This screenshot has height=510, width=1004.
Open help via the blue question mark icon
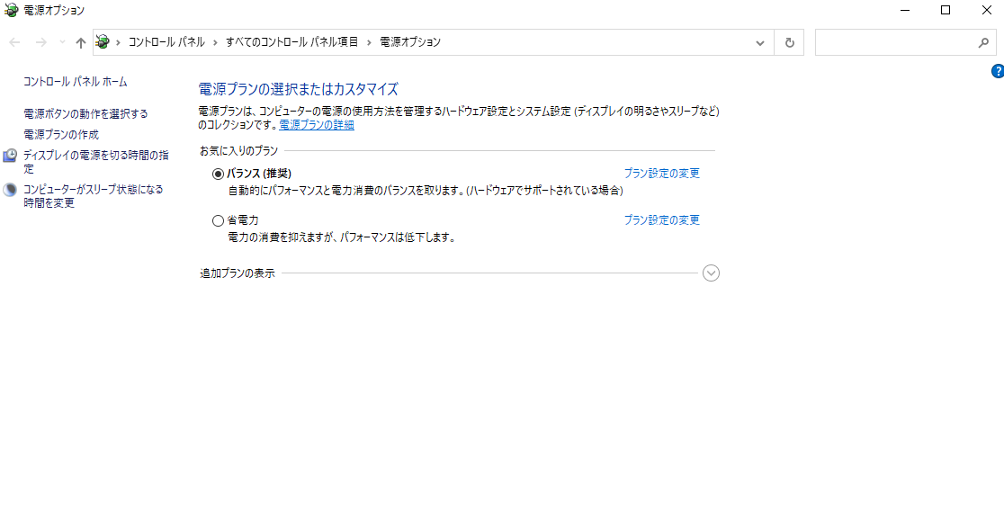coord(996,71)
